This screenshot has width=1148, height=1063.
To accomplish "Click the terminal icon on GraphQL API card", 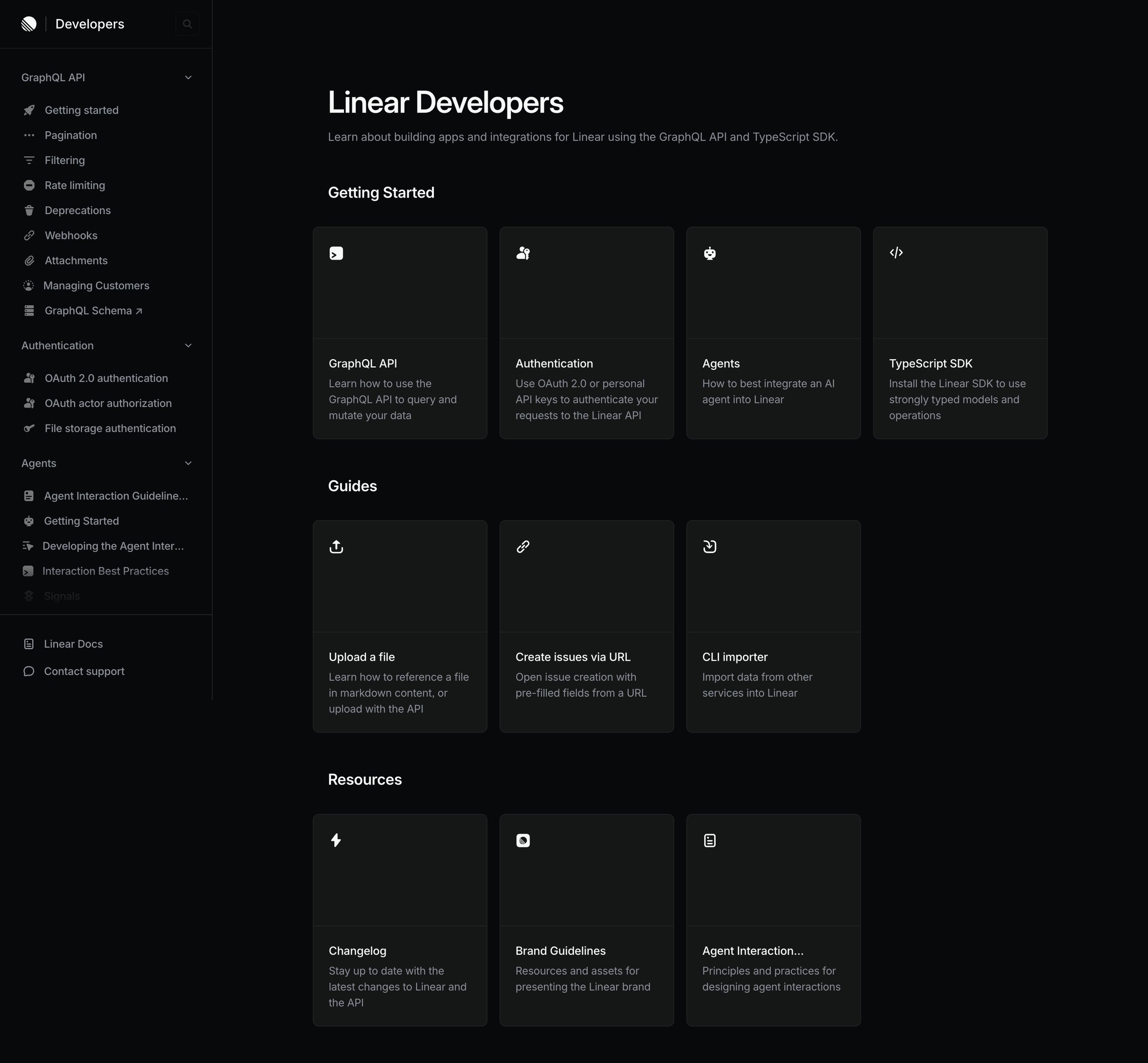I will [336, 253].
